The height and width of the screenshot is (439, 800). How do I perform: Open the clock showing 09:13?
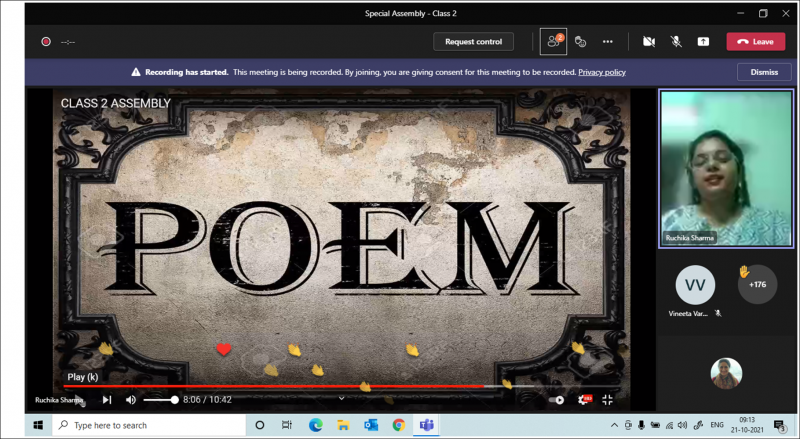click(x=747, y=425)
